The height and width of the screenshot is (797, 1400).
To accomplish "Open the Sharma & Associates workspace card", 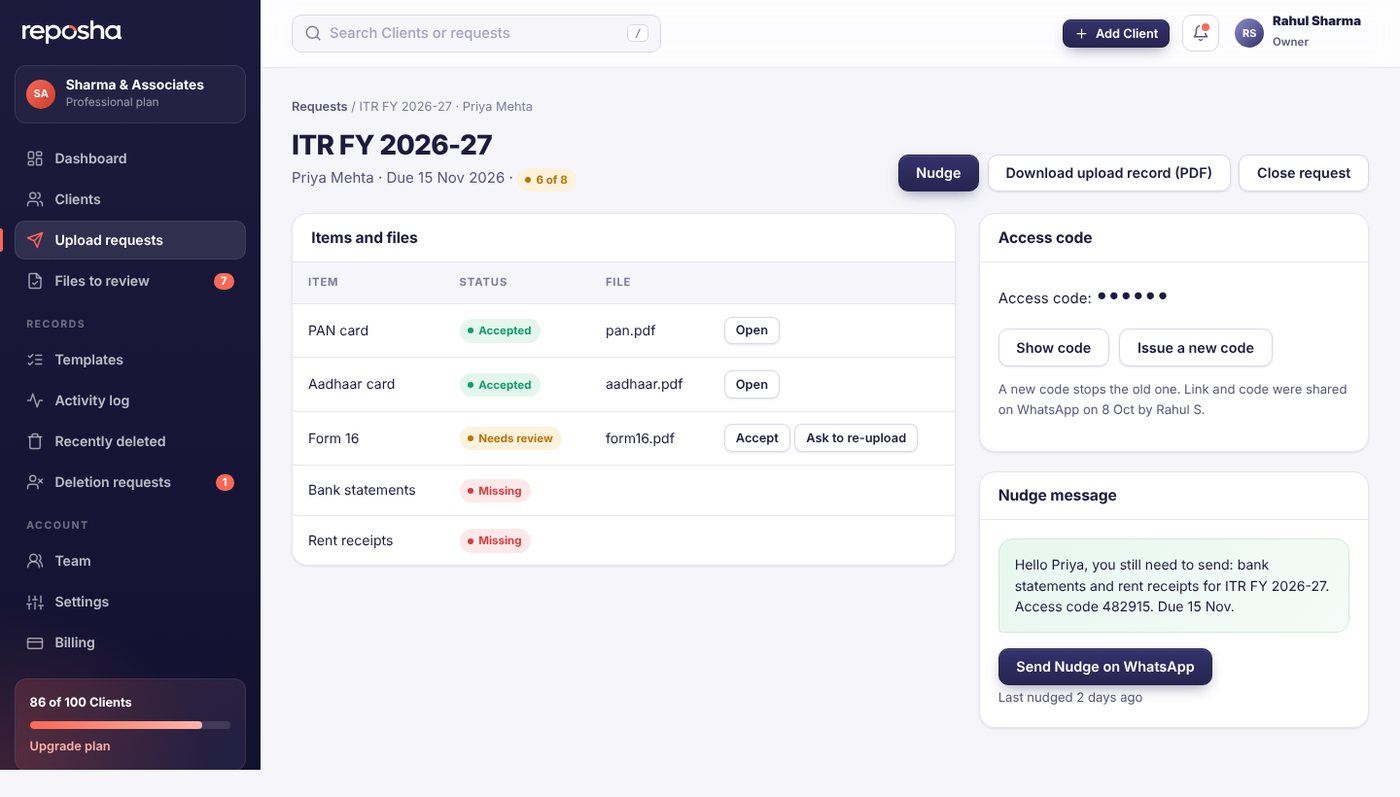I will pos(130,94).
